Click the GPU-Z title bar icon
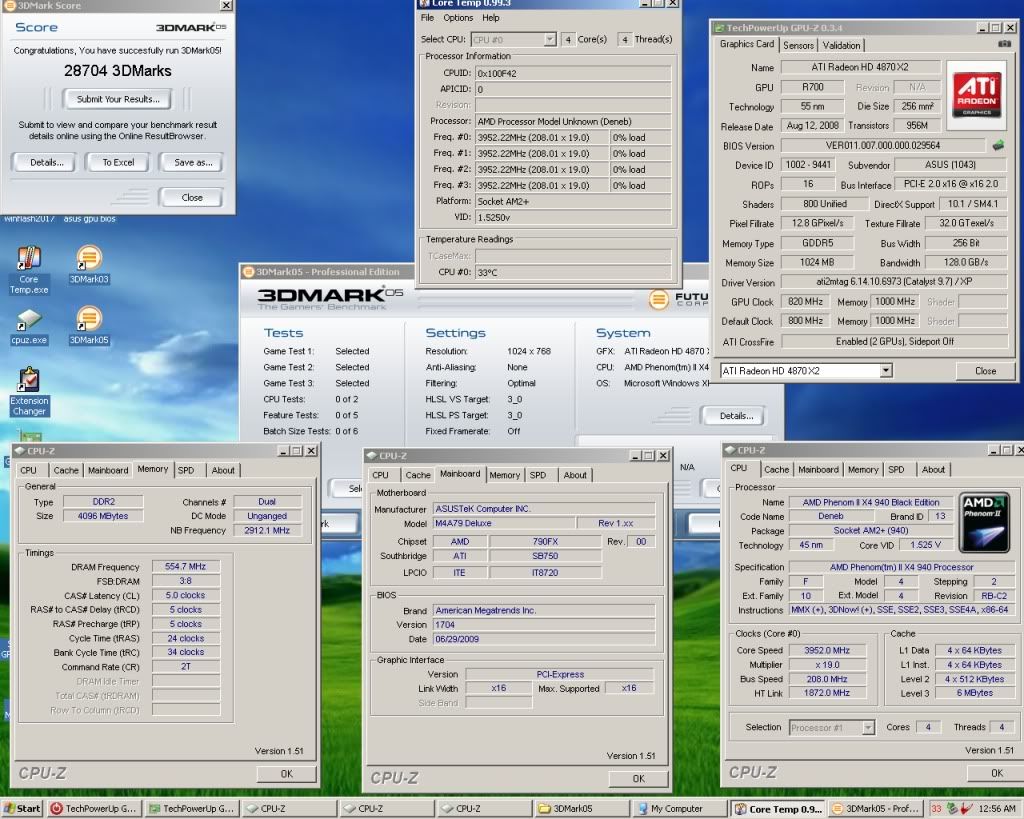This screenshot has width=1024, height=819. pyautogui.click(x=719, y=27)
